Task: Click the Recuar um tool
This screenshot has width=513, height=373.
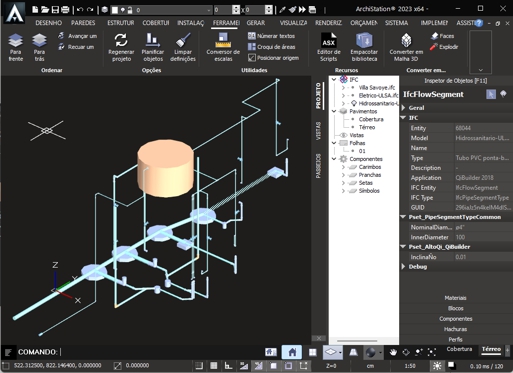Action: pos(76,47)
